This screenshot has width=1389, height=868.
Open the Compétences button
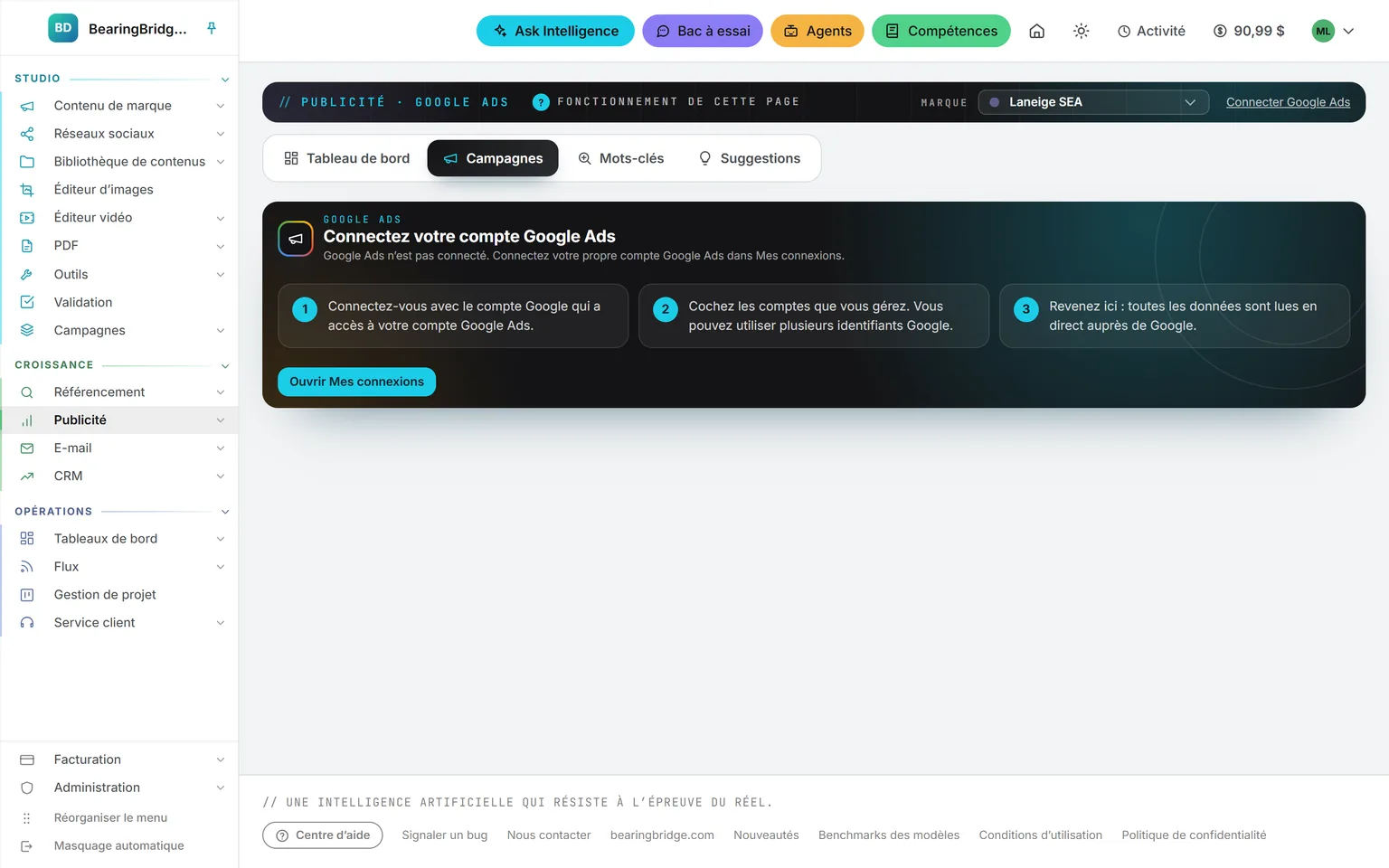941,31
